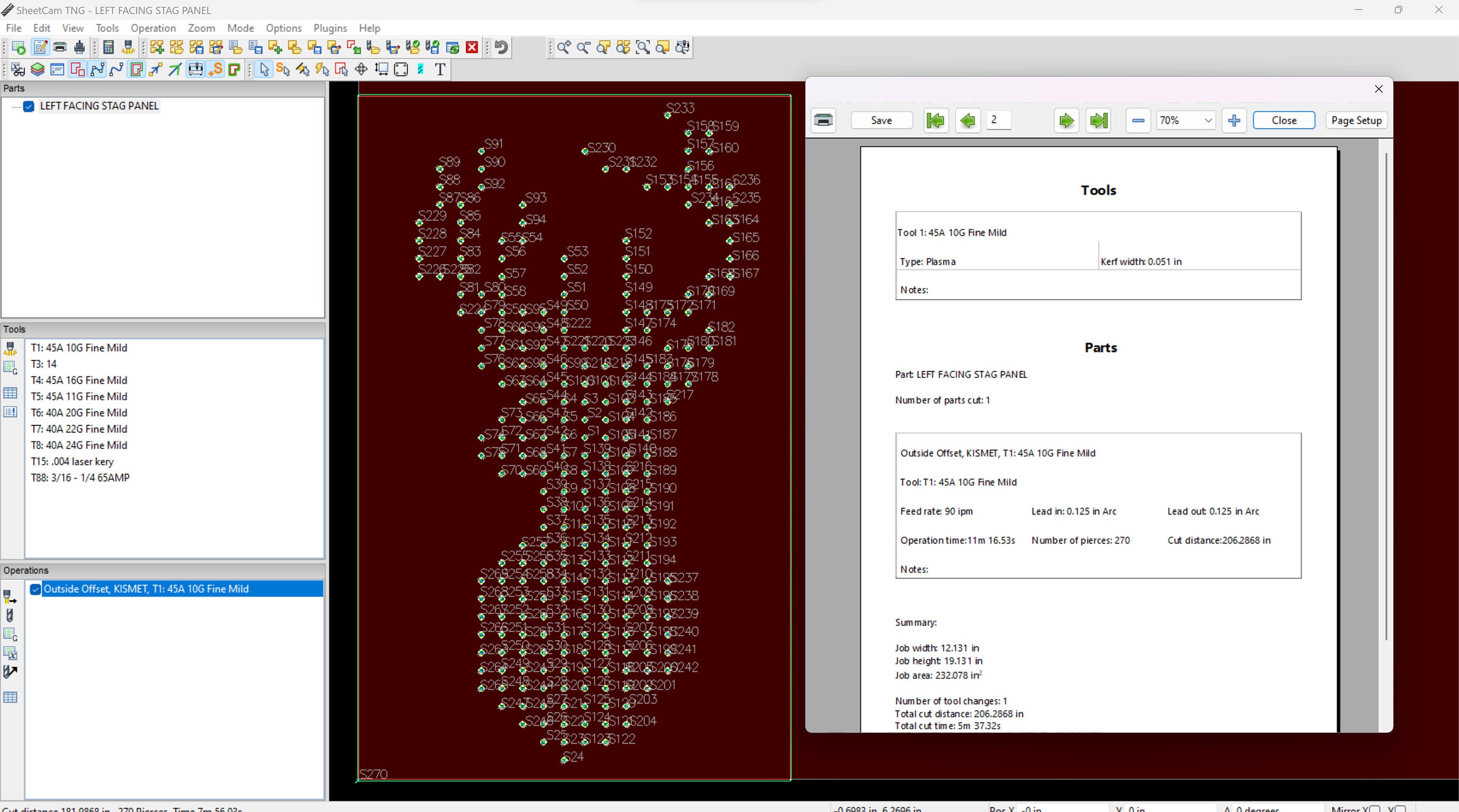The image size is (1459, 812).
Task: Click the red X delete toolpaths icon
Action: pyautogui.click(x=471, y=48)
